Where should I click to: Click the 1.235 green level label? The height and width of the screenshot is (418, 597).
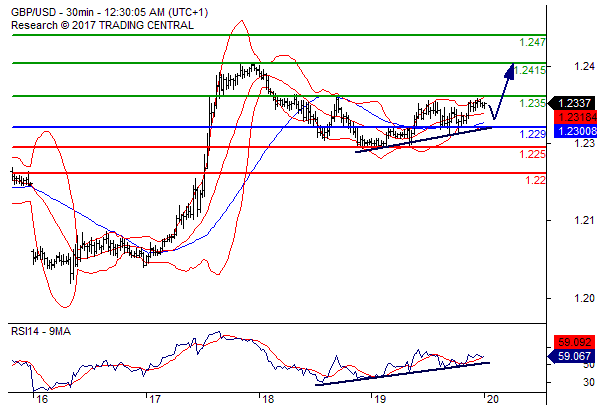532,103
